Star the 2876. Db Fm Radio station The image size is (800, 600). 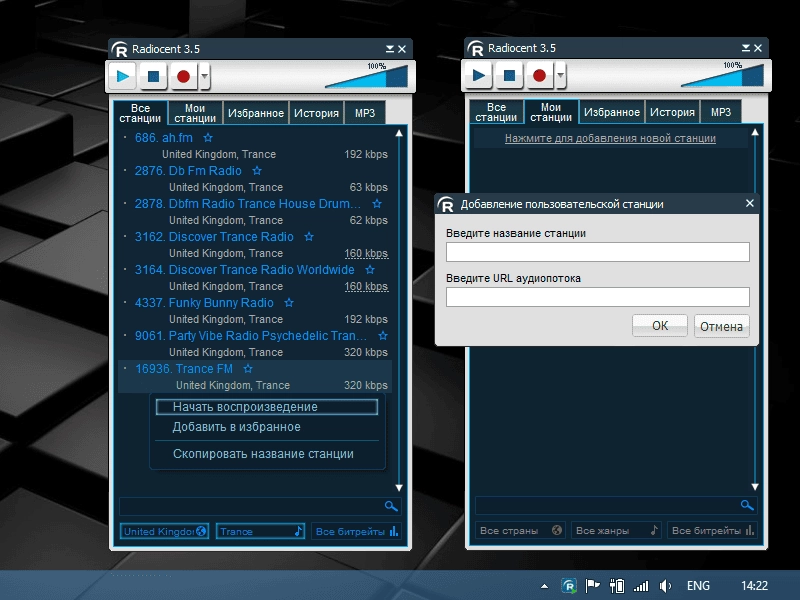[x=257, y=171]
